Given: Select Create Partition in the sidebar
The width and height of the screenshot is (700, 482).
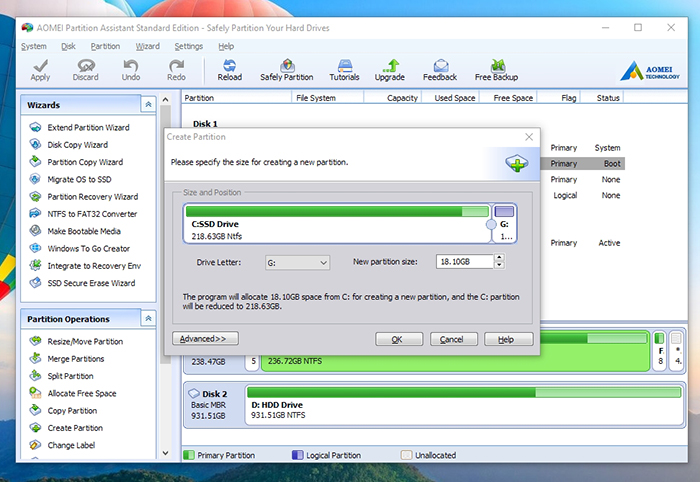Looking at the screenshot, I should [75, 428].
